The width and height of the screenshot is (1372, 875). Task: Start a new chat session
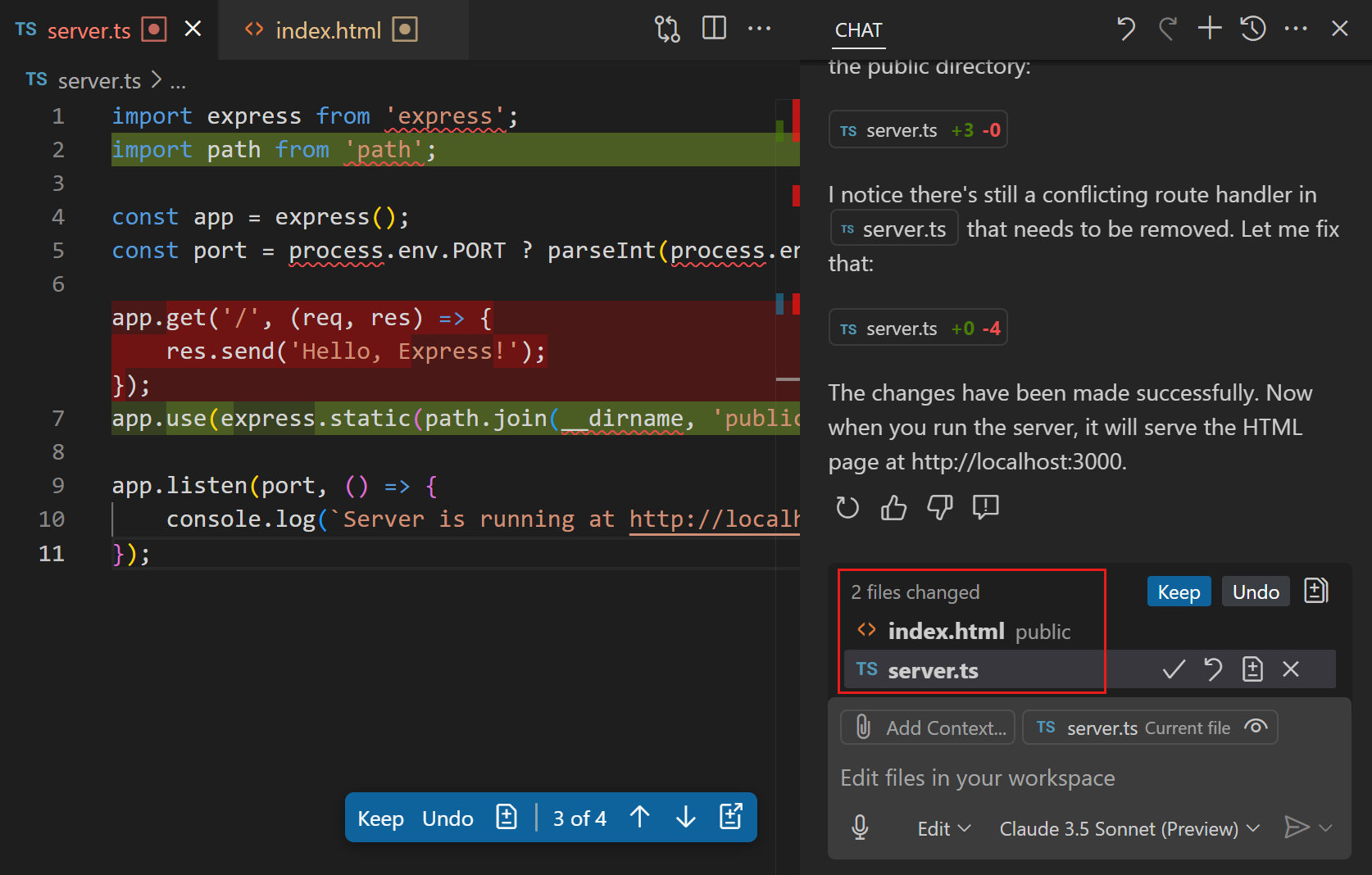point(1209,28)
